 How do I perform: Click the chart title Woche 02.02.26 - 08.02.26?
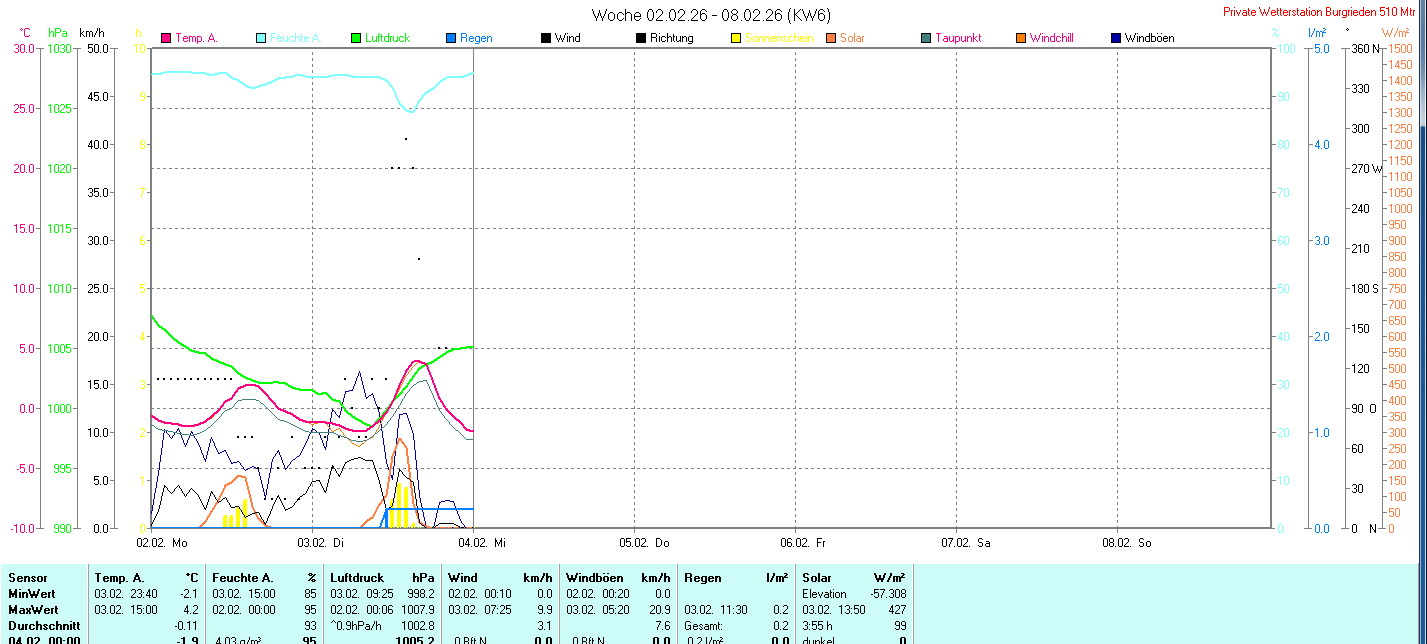click(711, 15)
